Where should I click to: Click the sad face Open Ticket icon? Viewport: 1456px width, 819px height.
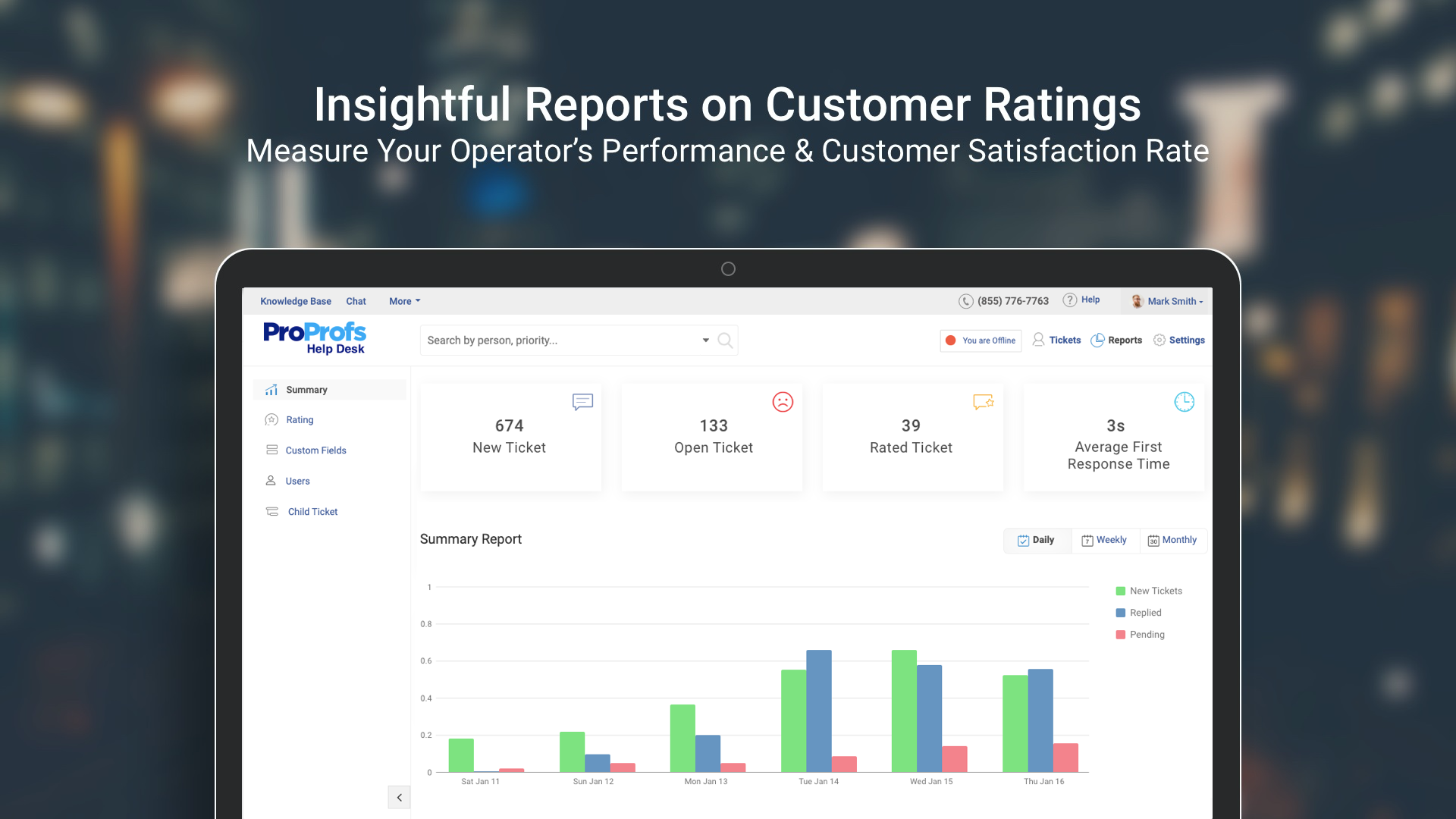click(x=783, y=402)
